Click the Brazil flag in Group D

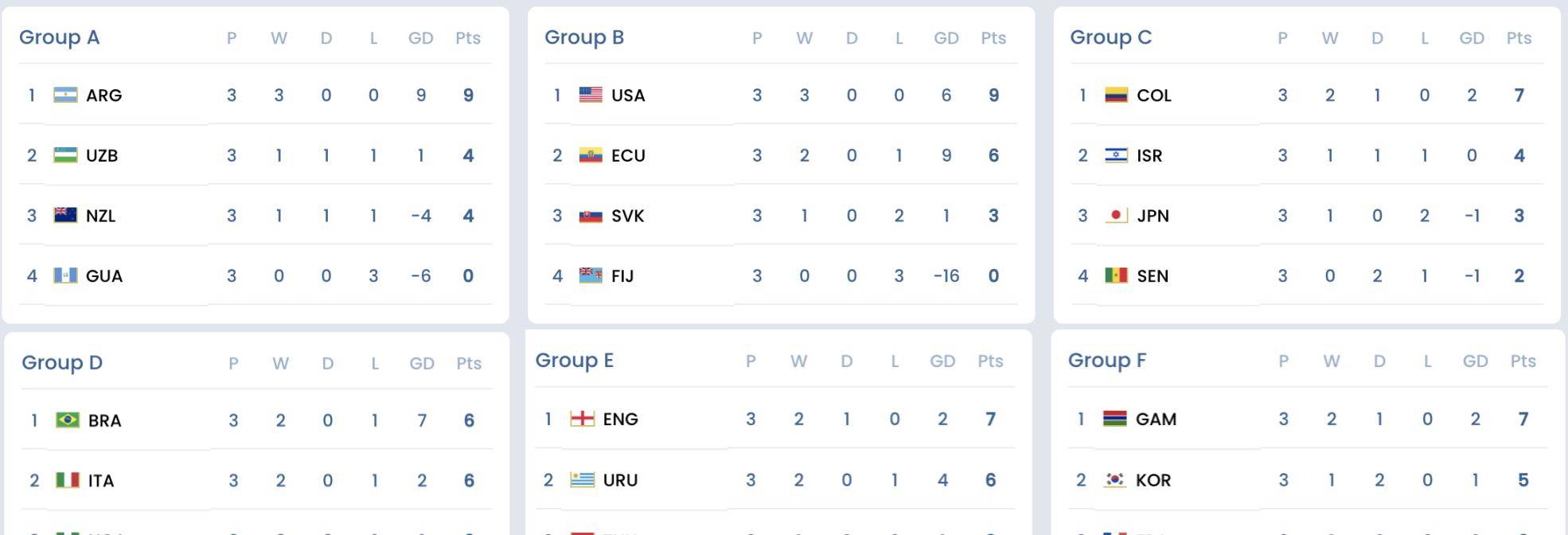click(68, 420)
